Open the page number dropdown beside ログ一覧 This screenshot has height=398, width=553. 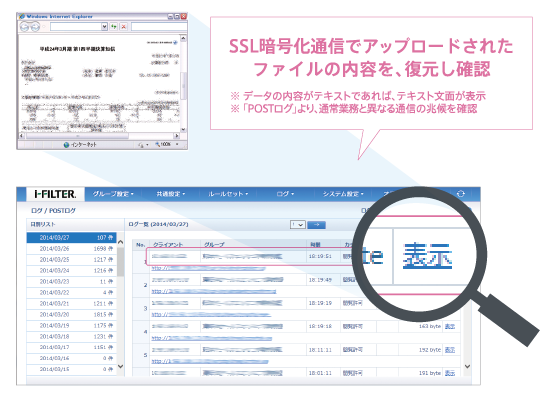(x=298, y=225)
